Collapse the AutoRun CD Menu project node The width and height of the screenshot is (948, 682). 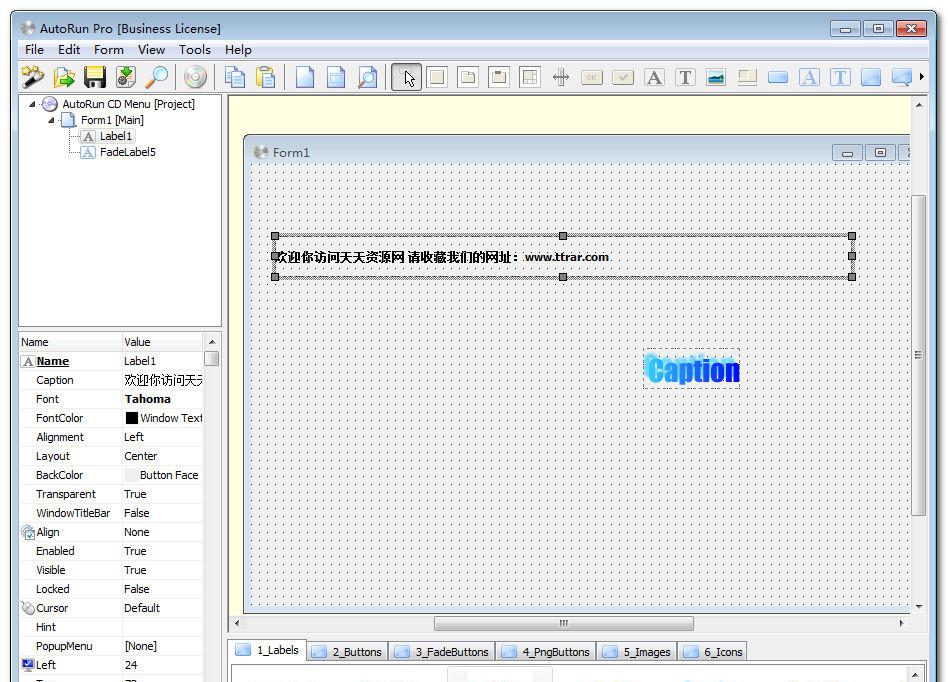click(32, 104)
